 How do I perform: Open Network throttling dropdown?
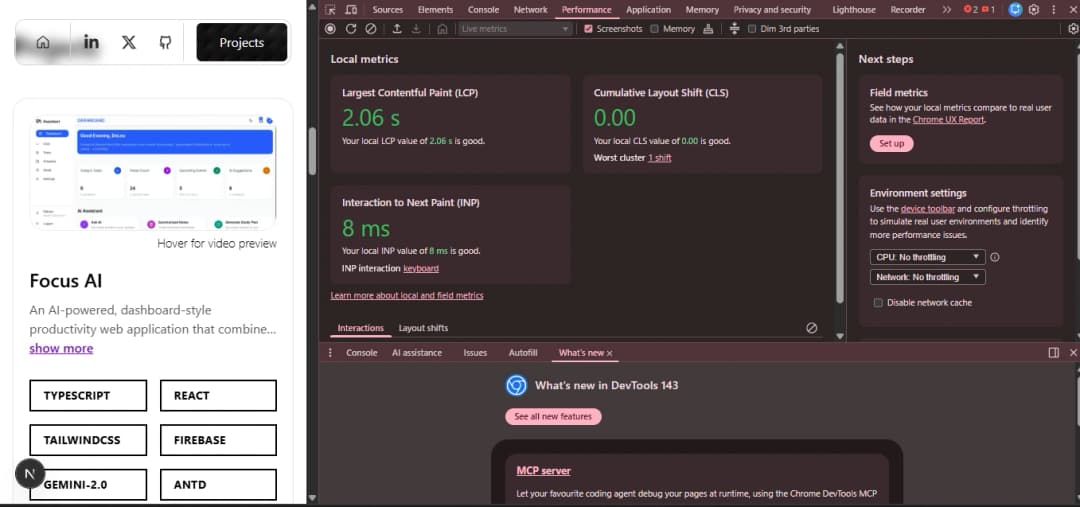click(927, 277)
